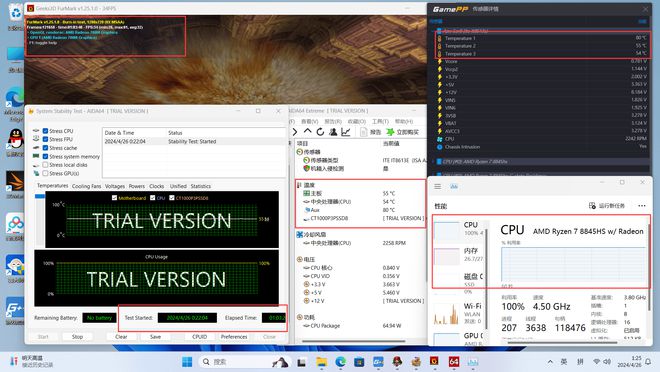Viewport: 660px width, 372px height.
Task: Click the report page icon in AIDA64 toolbar
Action: 364,132
